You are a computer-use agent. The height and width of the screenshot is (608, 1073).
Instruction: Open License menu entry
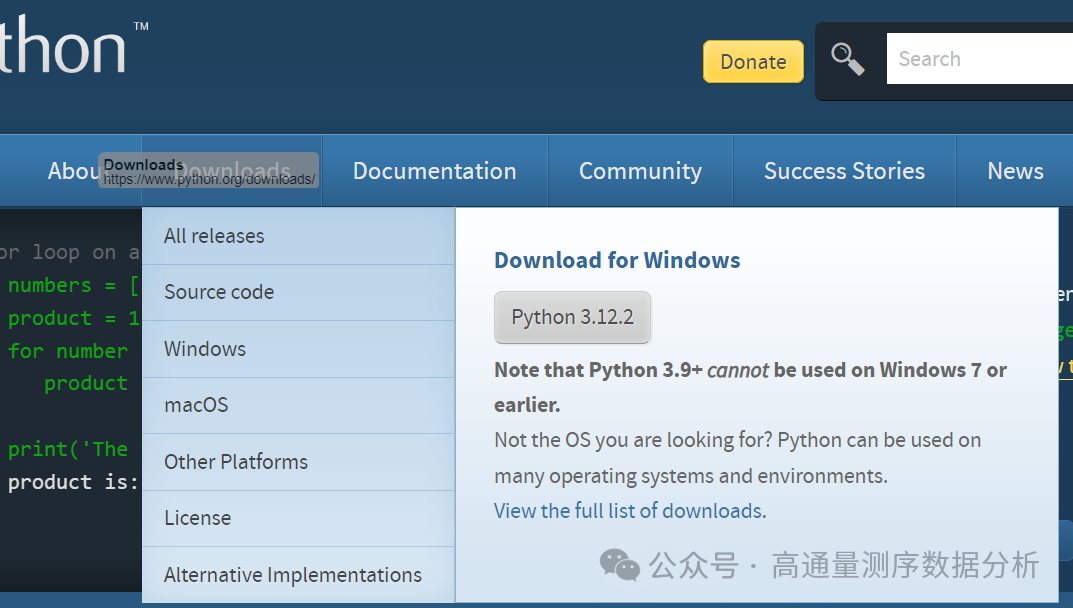tap(298, 518)
